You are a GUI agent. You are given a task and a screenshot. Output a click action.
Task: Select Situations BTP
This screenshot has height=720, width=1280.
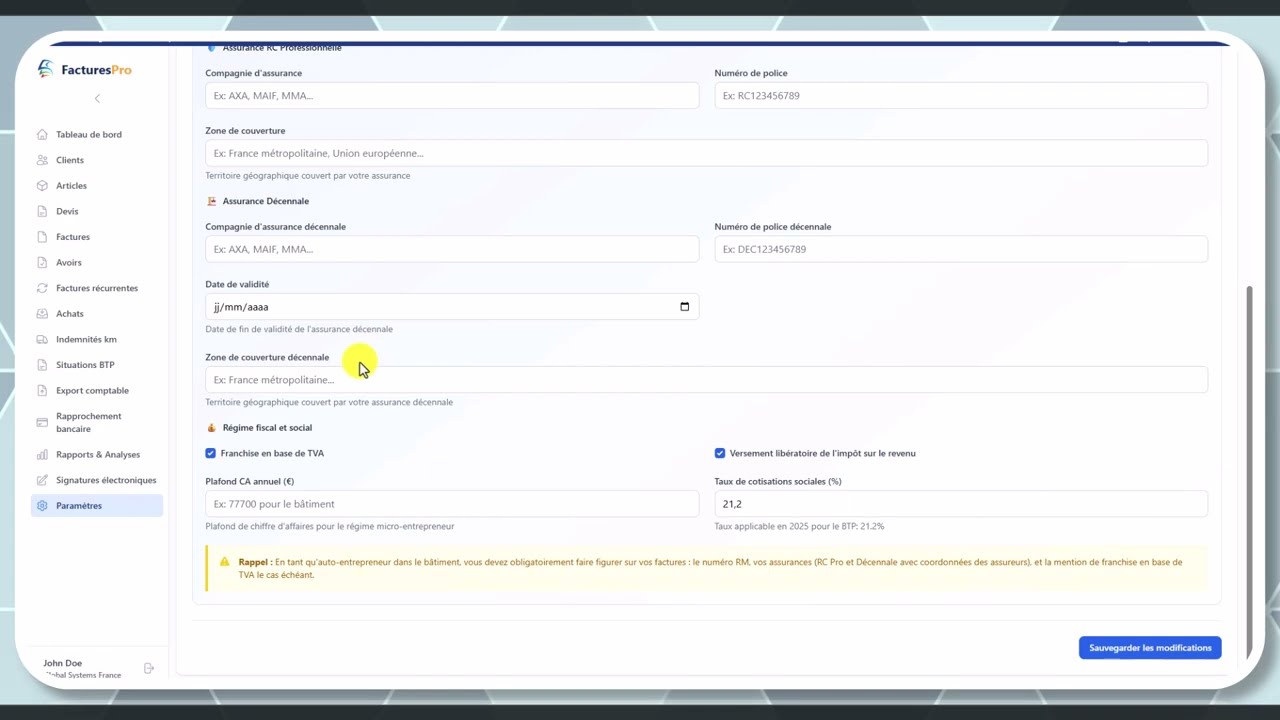96,365
